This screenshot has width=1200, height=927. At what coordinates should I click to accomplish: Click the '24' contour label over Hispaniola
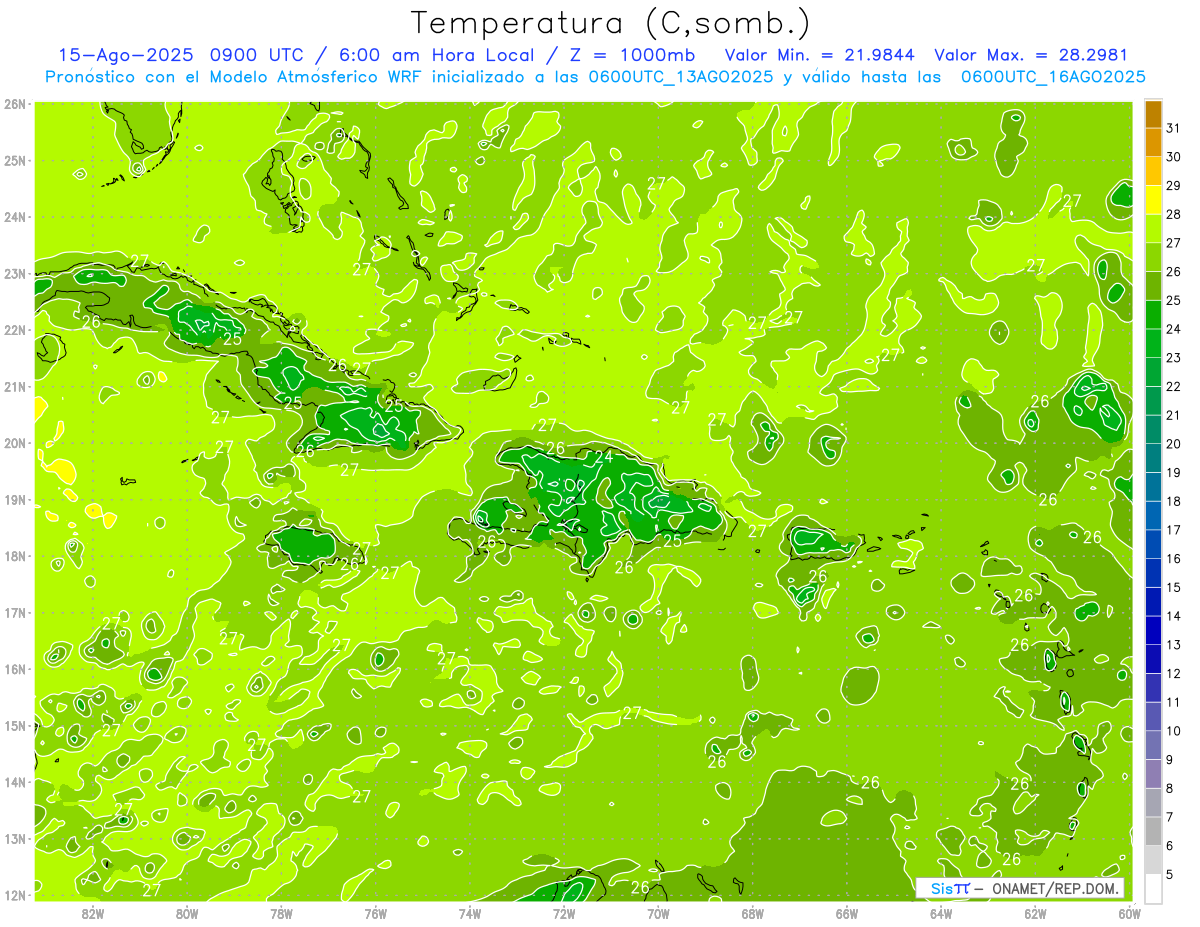tap(604, 457)
